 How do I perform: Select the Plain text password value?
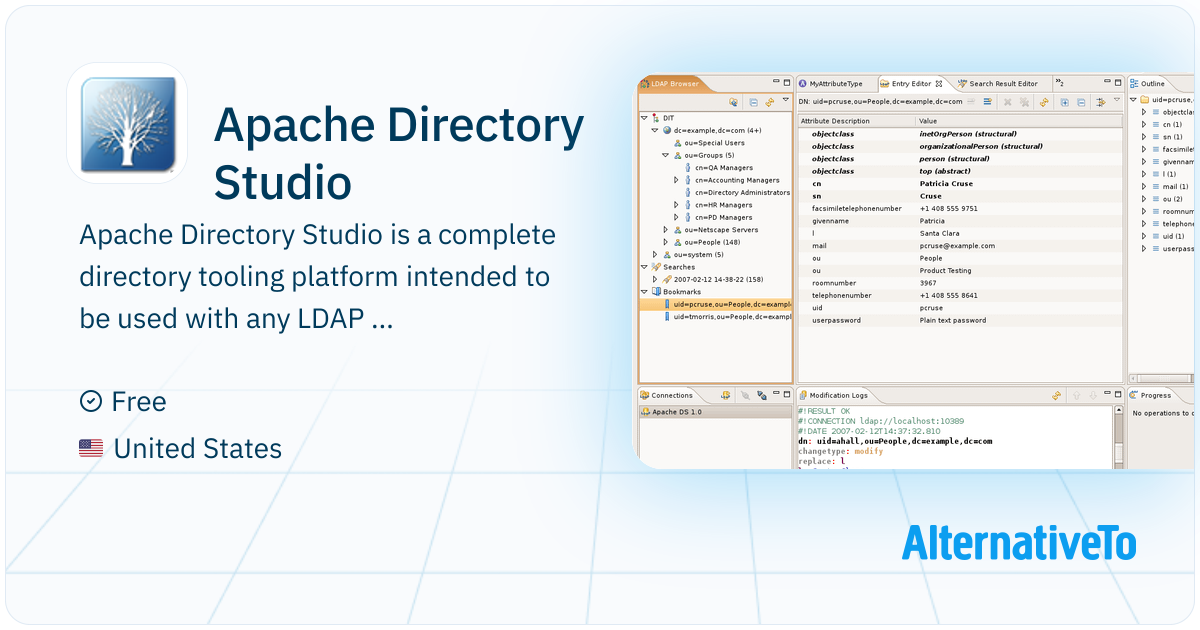point(953,321)
